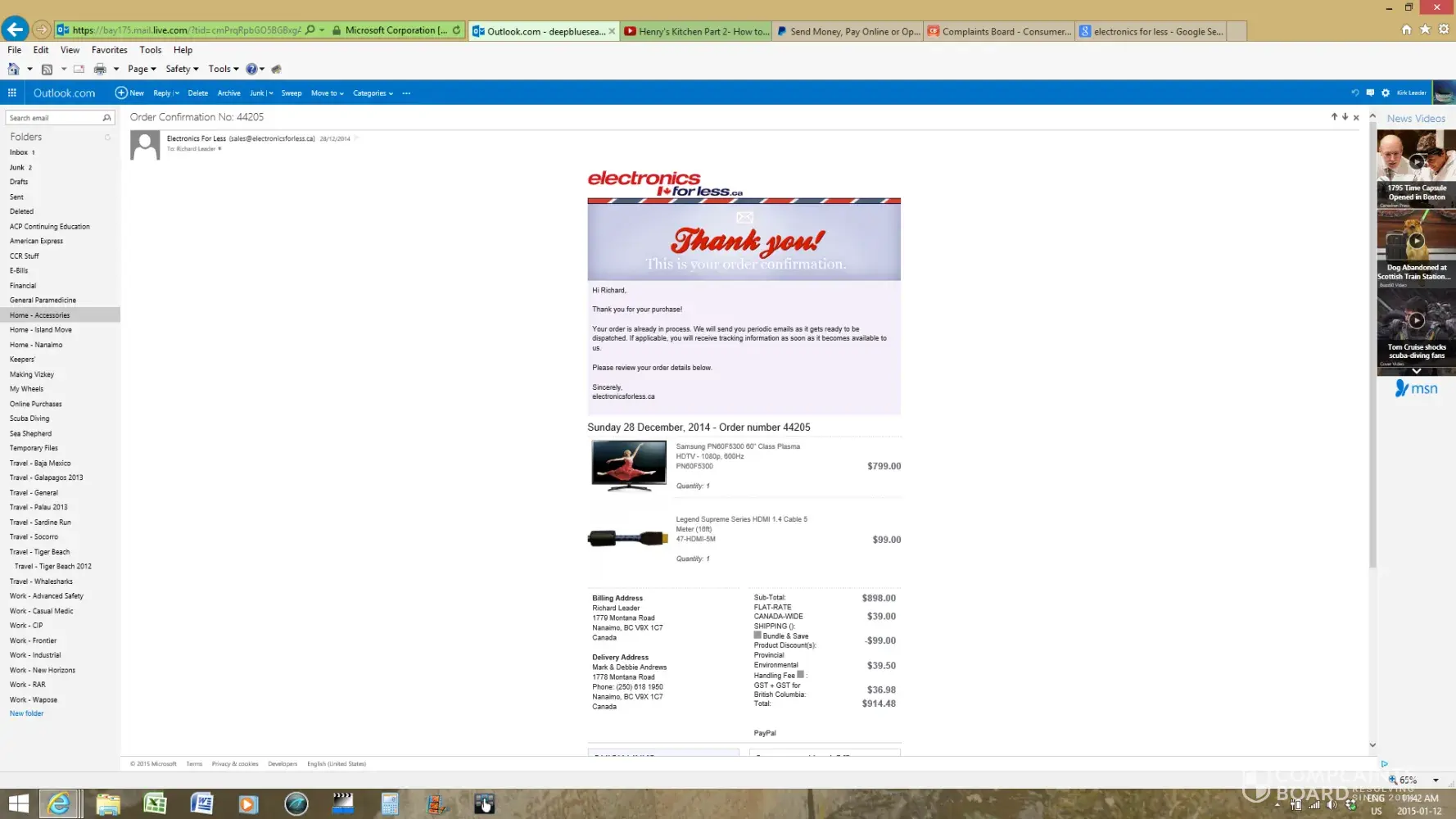Open the Calculator taskbar icon
Image resolution: width=1456 pixels, height=819 pixels.
point(390,803)
